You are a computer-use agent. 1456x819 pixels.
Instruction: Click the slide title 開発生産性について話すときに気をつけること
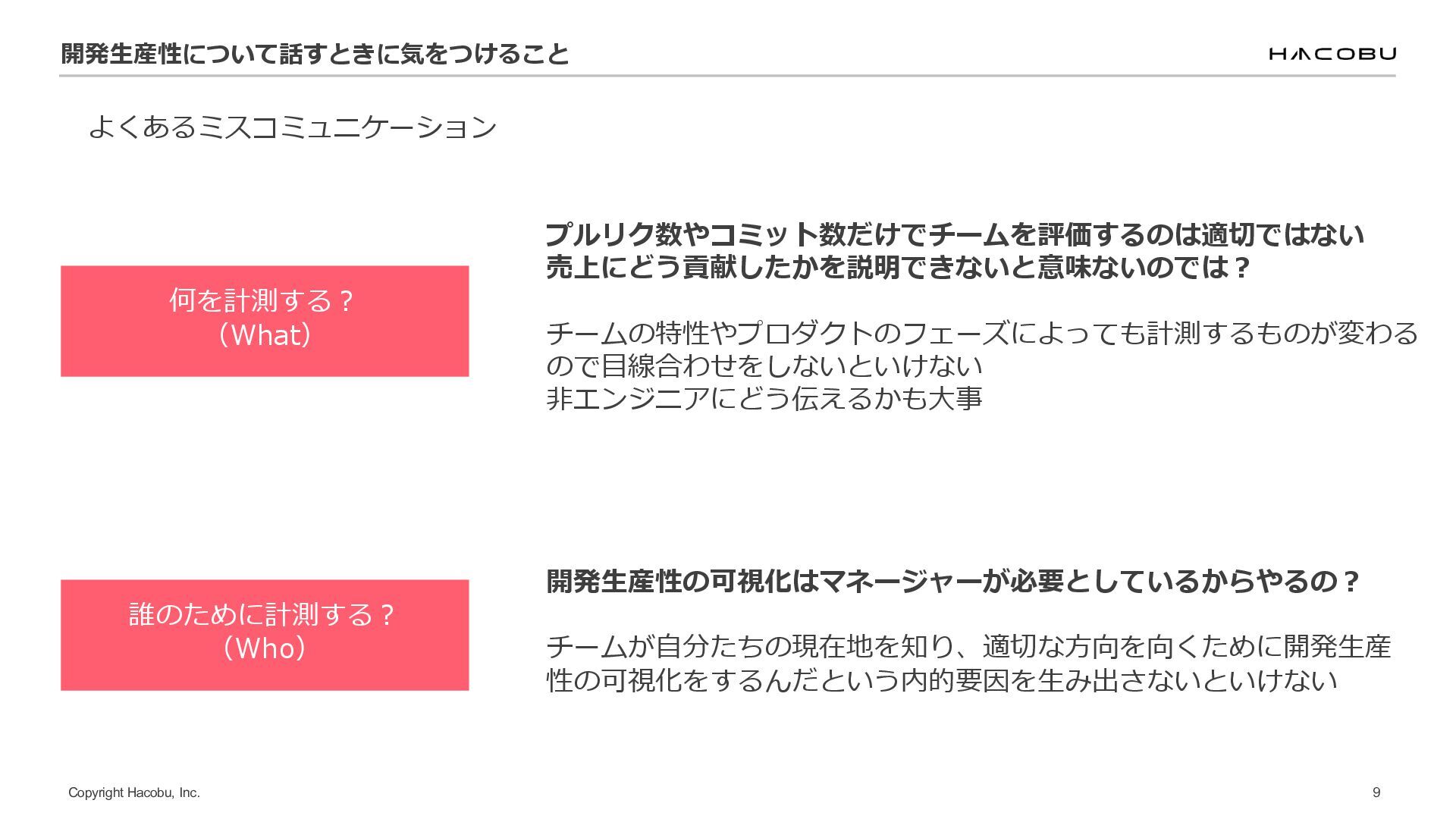(x=315, y=53)
